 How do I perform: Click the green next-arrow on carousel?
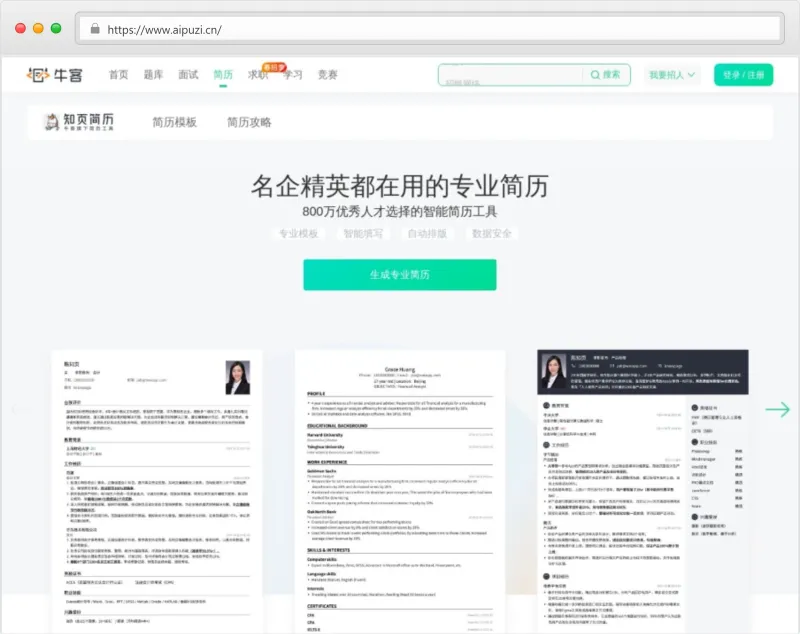(778, 409)
